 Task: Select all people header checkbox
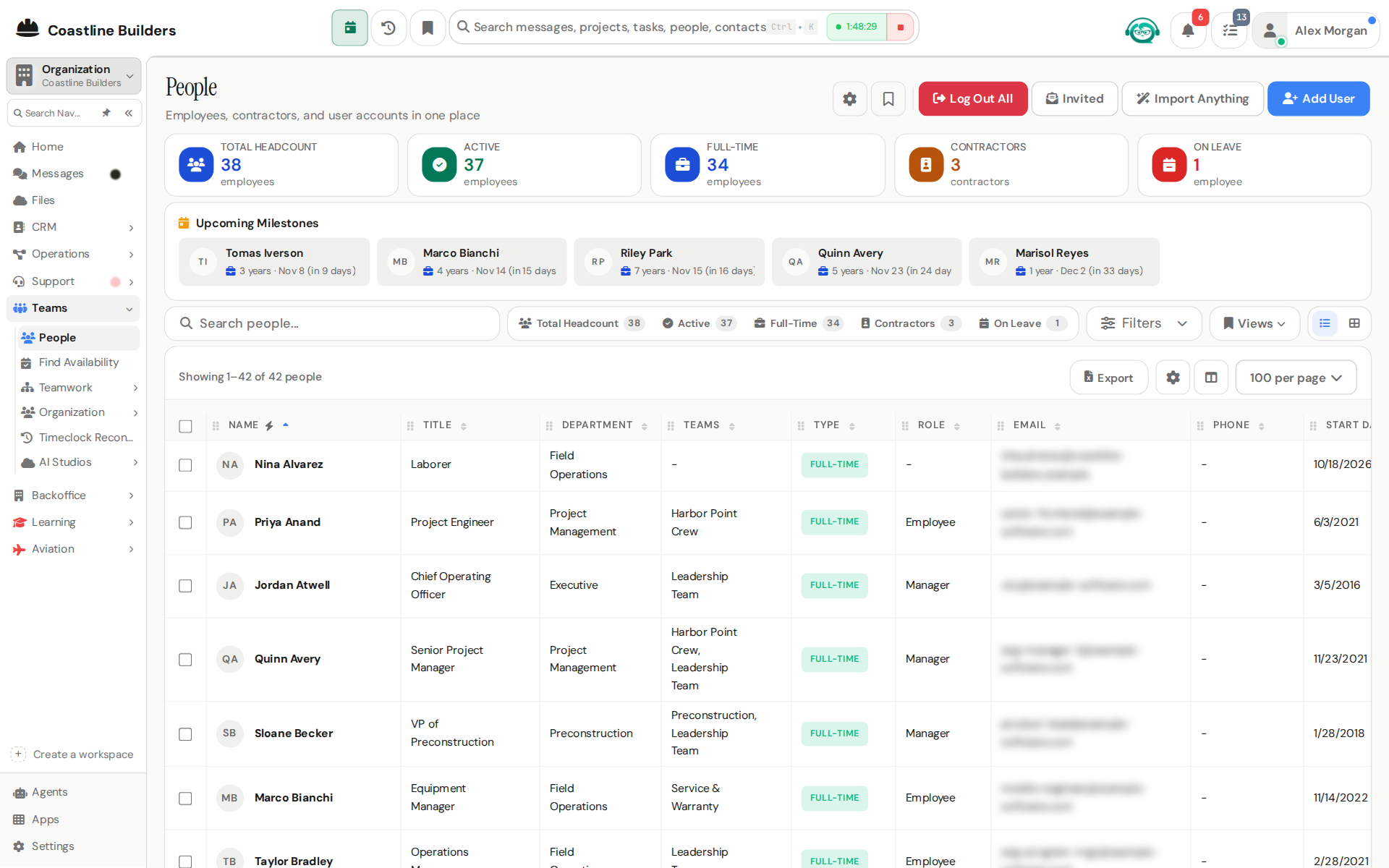[185, 426]
